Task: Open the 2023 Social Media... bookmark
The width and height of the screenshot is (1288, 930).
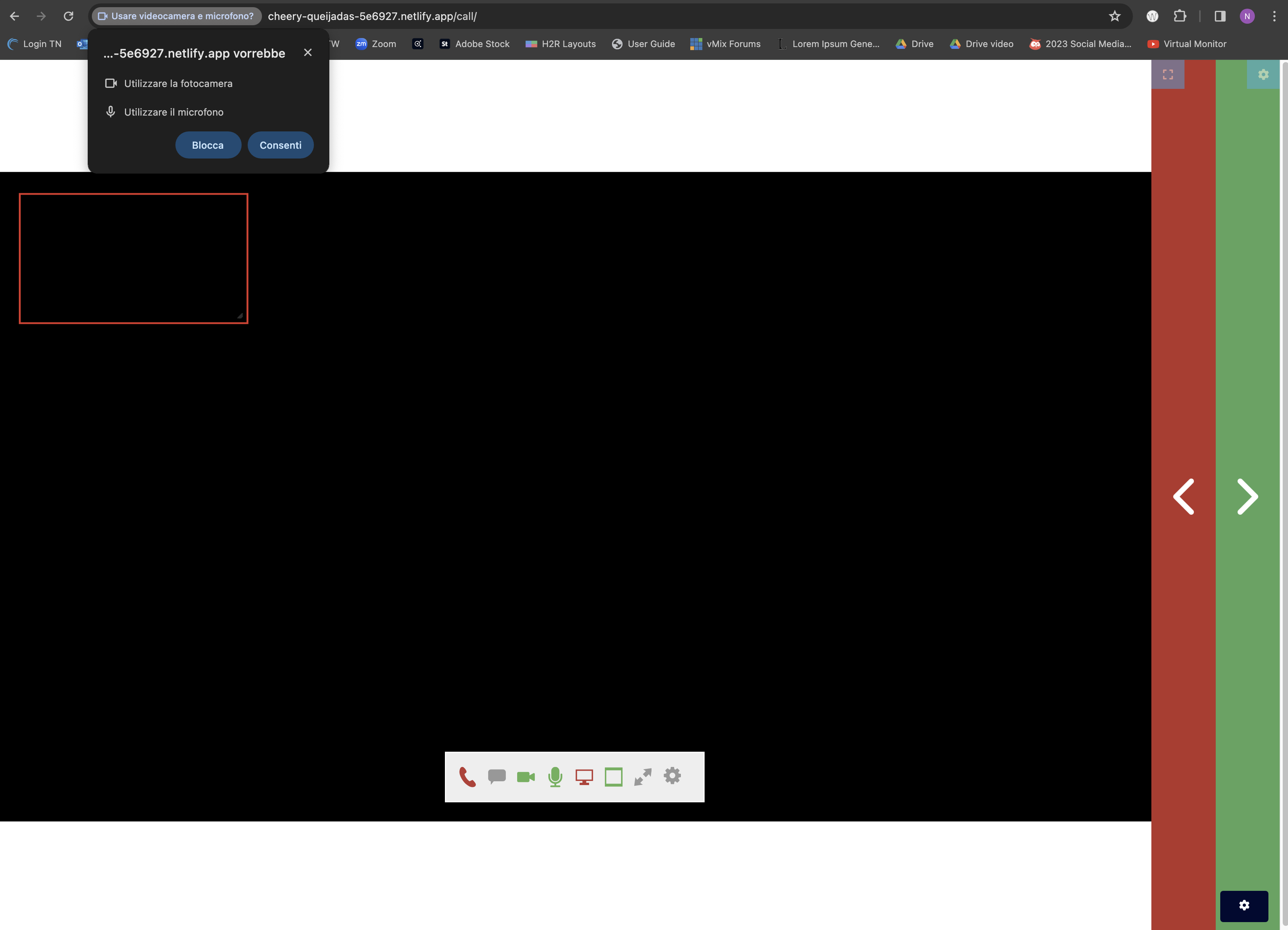Action: (1081, 44)
